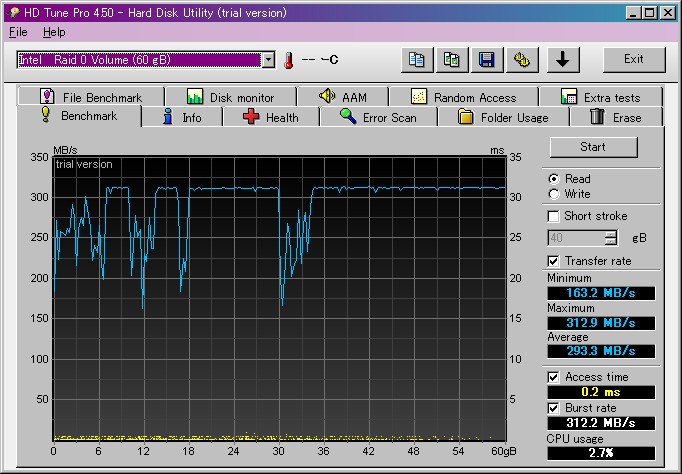Image resolution: width=682 pixels, height=474 pixels.
Task: Minimize the HD Tune Pro window
Action: [634, 13]
